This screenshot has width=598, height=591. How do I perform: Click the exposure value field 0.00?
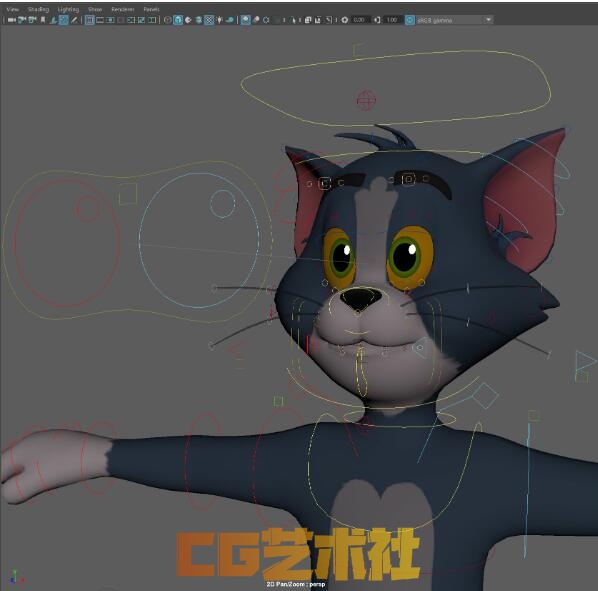pos(359,20)
